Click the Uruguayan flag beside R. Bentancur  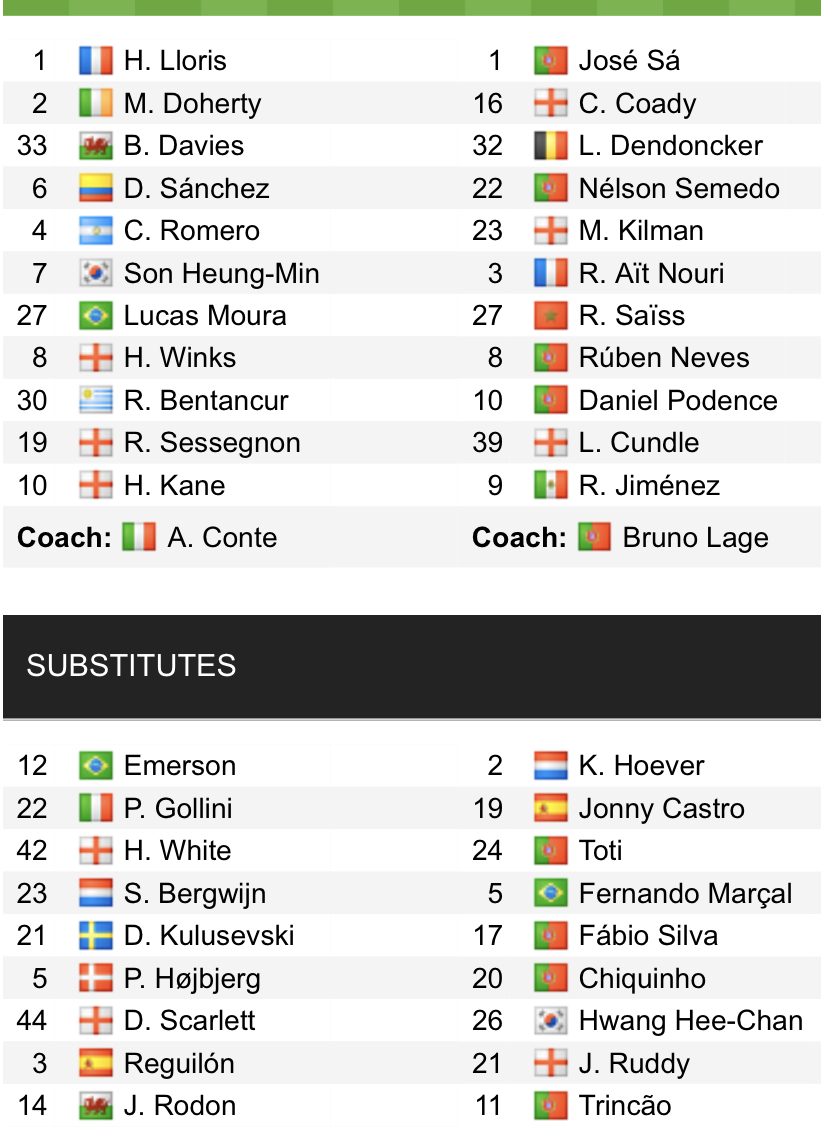[96, 401]
